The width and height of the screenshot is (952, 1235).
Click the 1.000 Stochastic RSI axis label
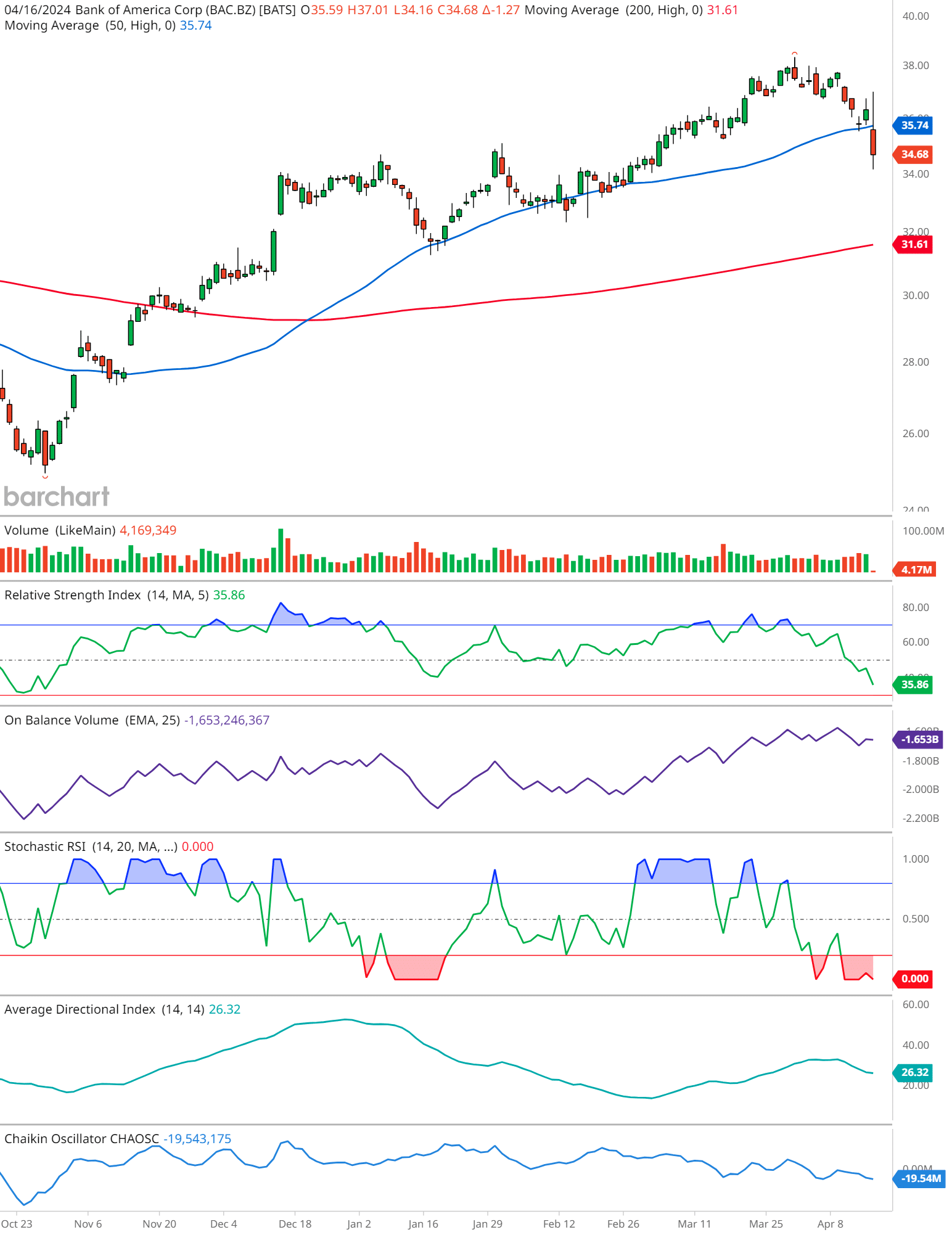click(x=916, y=859)
